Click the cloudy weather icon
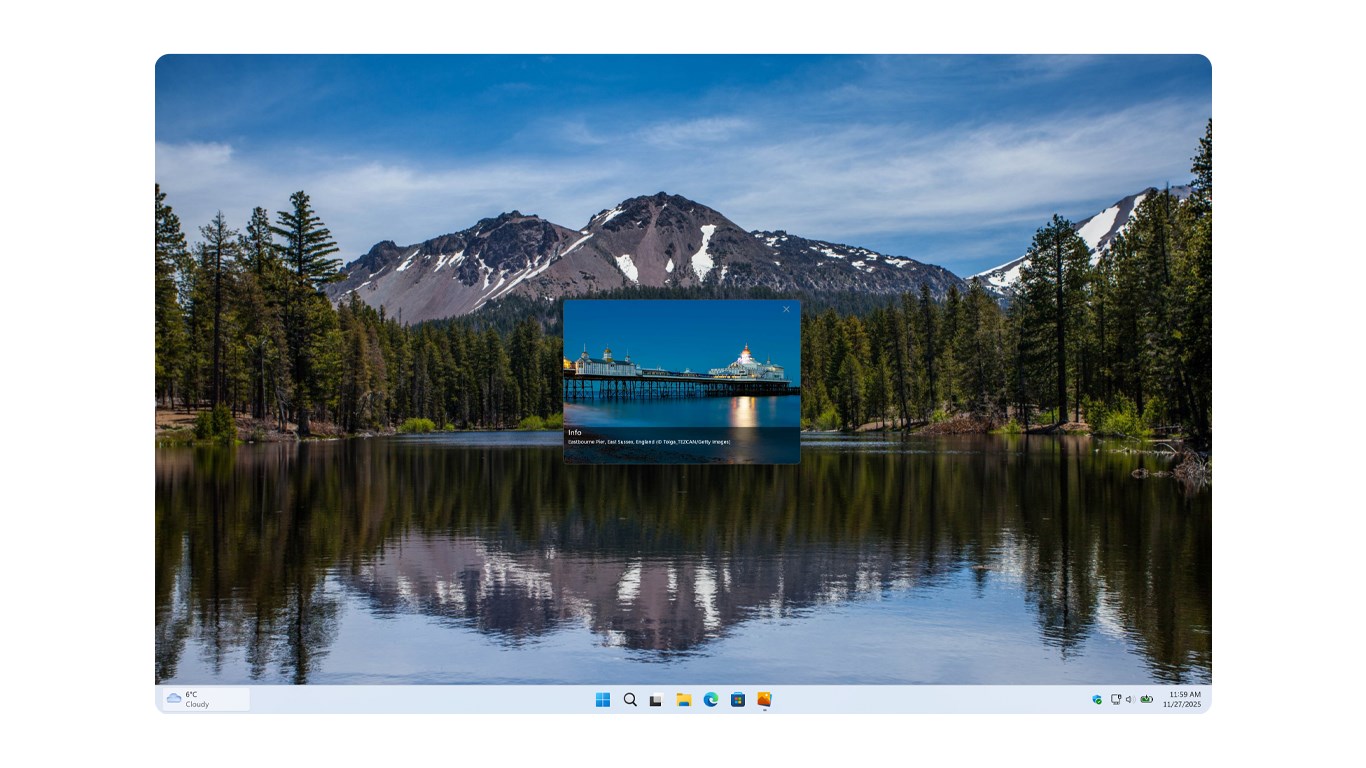 [172, 700]
